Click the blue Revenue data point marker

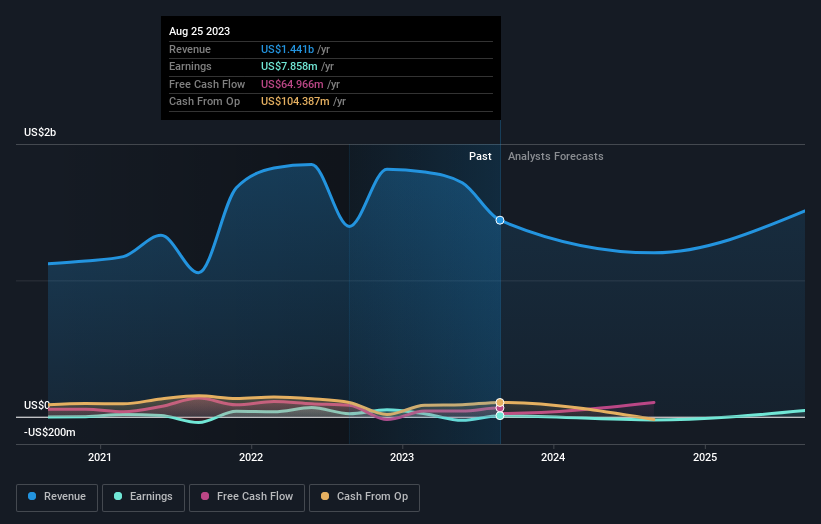click(500, 220)
